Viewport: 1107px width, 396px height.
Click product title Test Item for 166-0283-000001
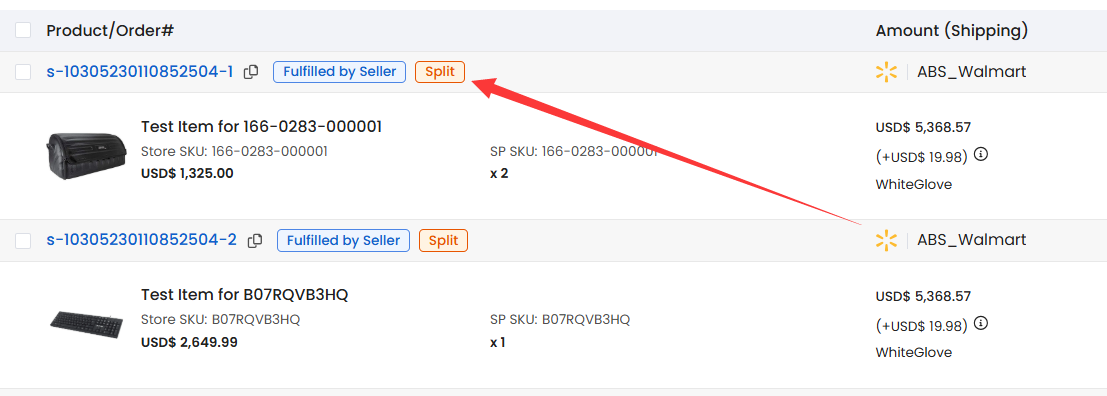click(261, 127)
